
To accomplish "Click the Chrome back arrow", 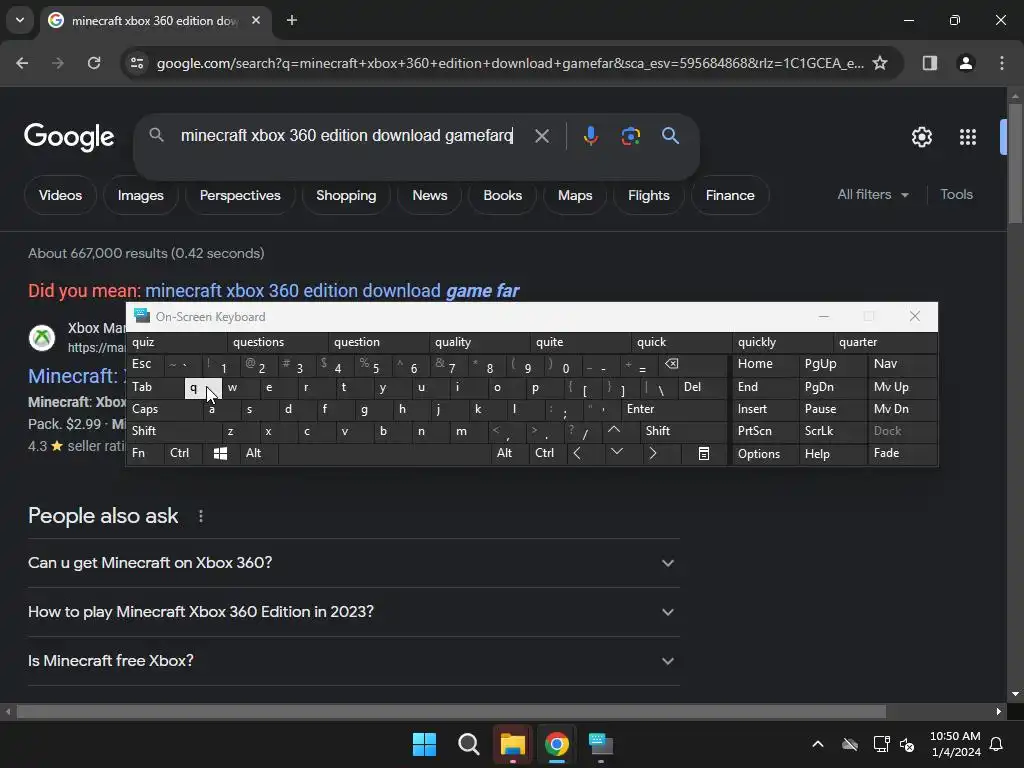I will tap(22, 63).
